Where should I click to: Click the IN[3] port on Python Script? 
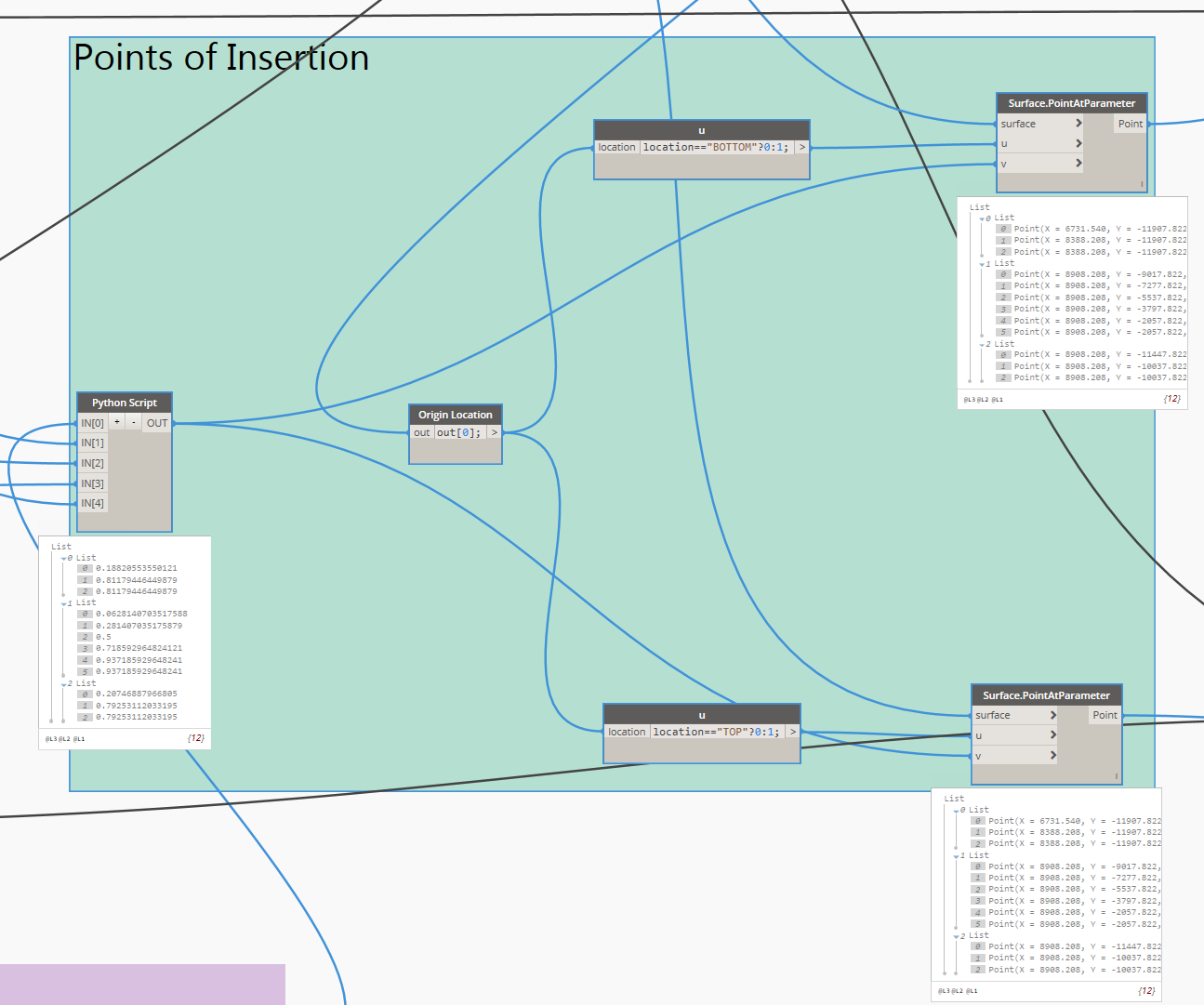92,483
